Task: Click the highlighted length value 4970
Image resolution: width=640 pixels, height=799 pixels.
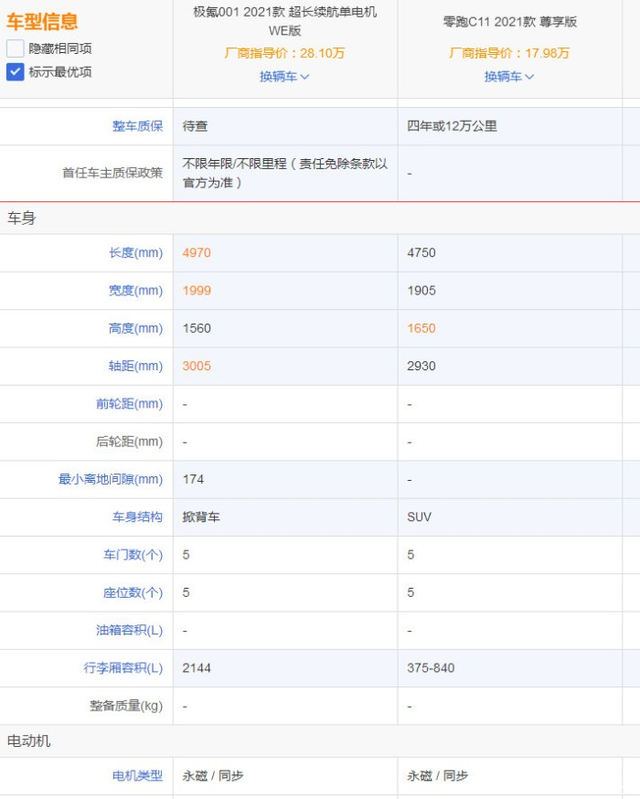Action: (x=197, y=253)
